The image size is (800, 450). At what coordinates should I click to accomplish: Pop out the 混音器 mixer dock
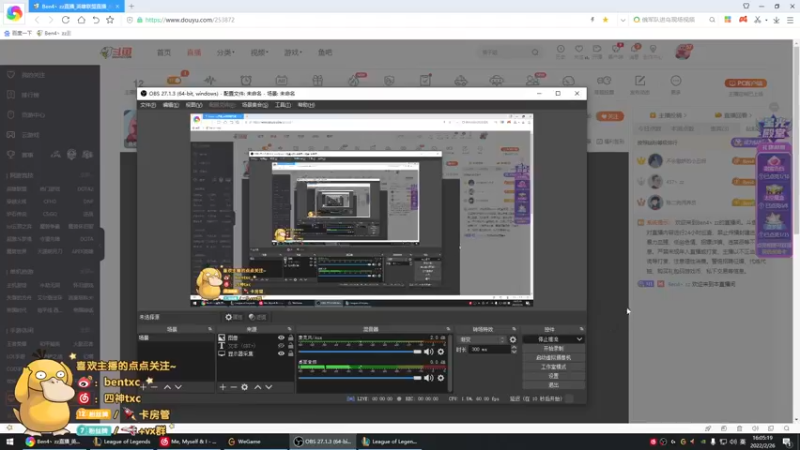point(448,330)
